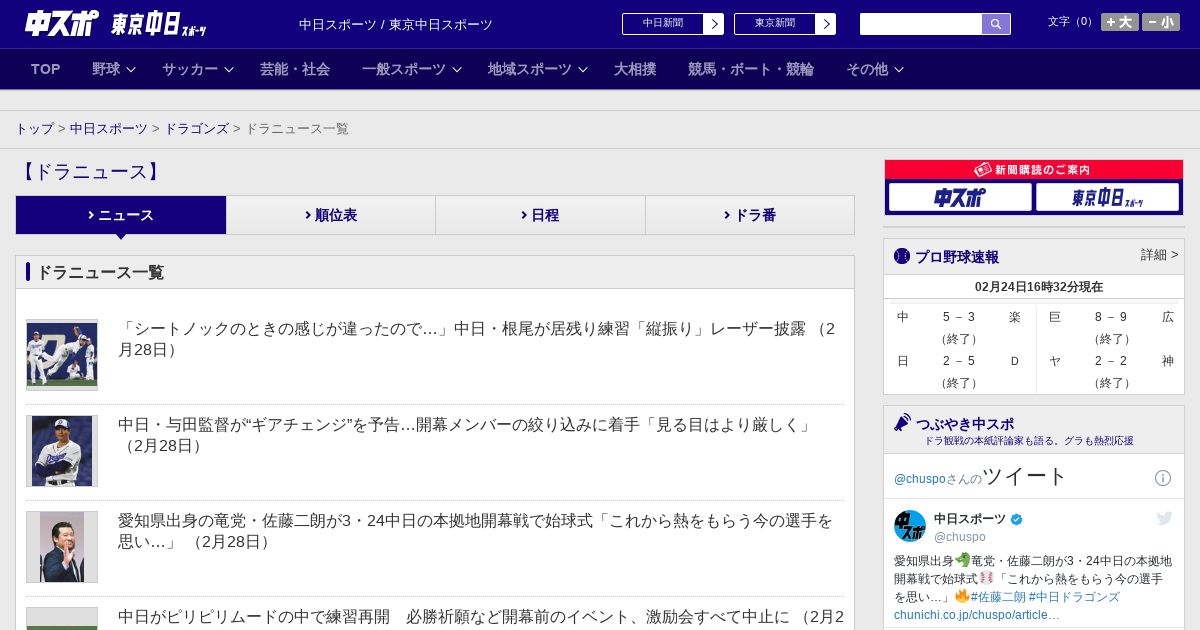Viewport: 1200px width, 630px height.
Task: Click the verified badge next to 中日スポーツ
Action: (x=1017, y=519)
